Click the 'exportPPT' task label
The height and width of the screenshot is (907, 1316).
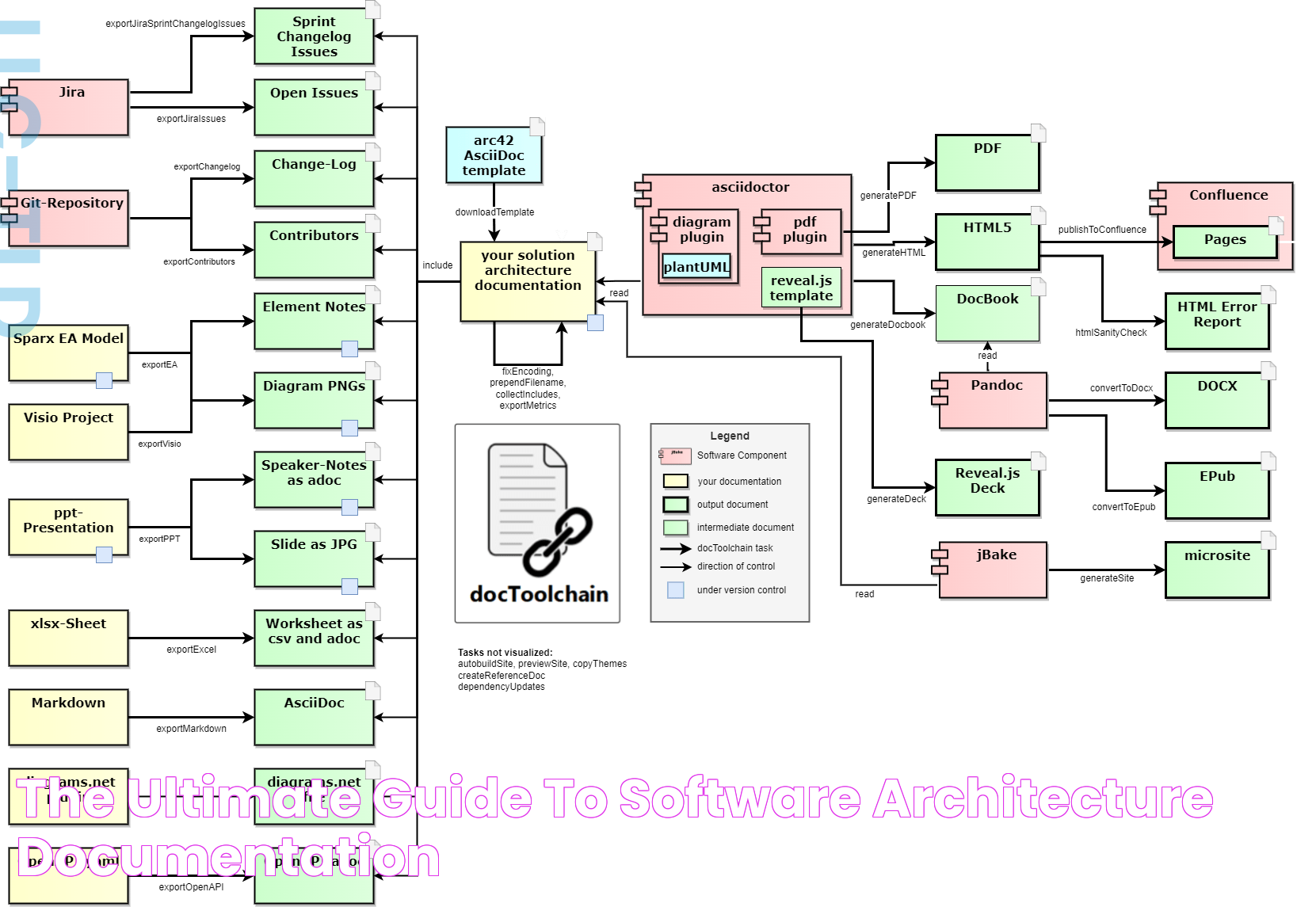tap(159, 539)
